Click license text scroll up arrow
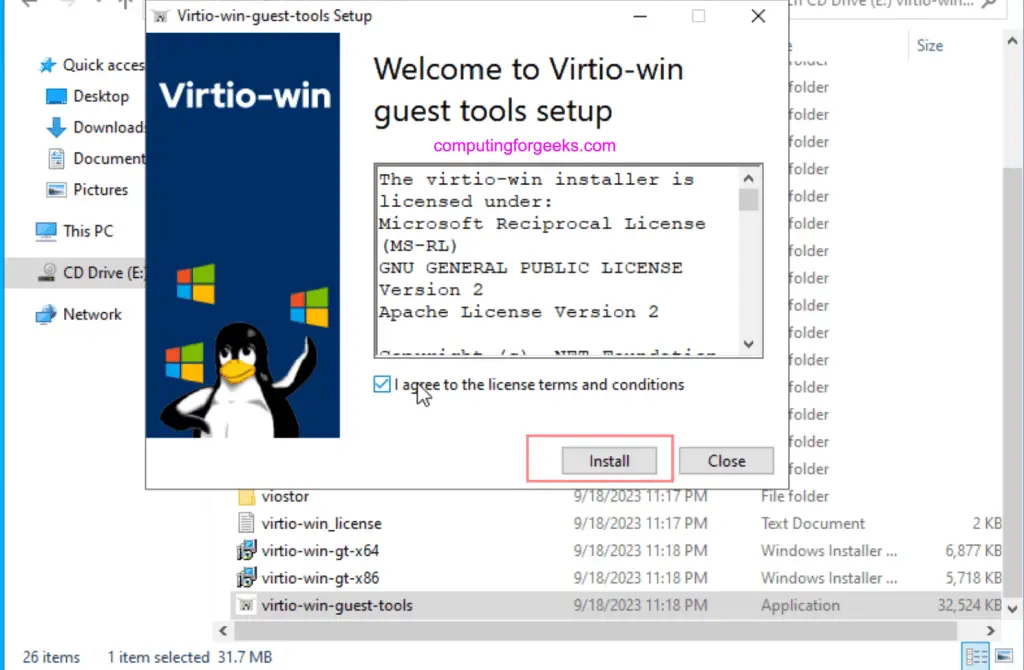 click(x=748, y=178)
